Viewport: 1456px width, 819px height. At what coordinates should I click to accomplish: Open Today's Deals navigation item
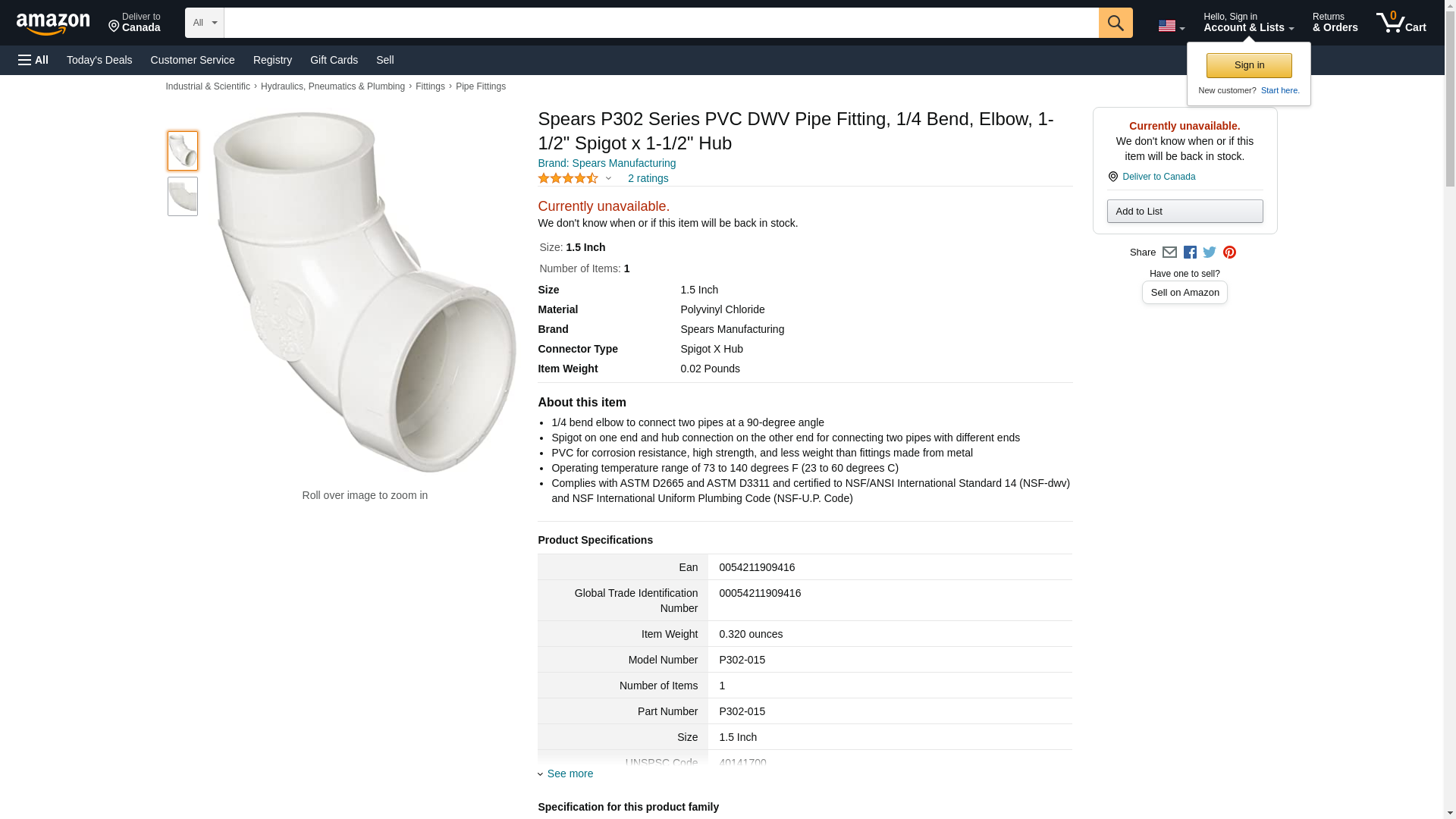[x=99, y=60]
